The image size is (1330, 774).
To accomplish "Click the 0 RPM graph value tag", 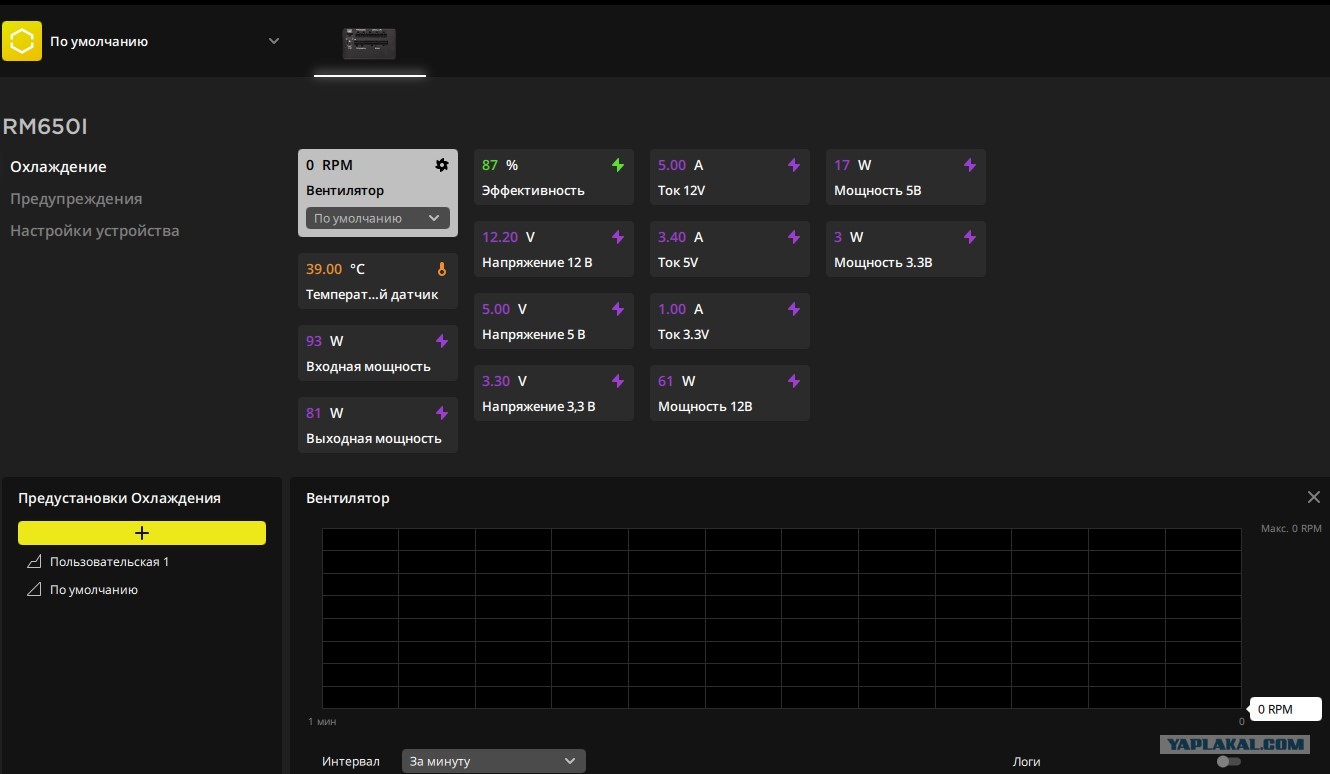I will [x=1286, y=709].
